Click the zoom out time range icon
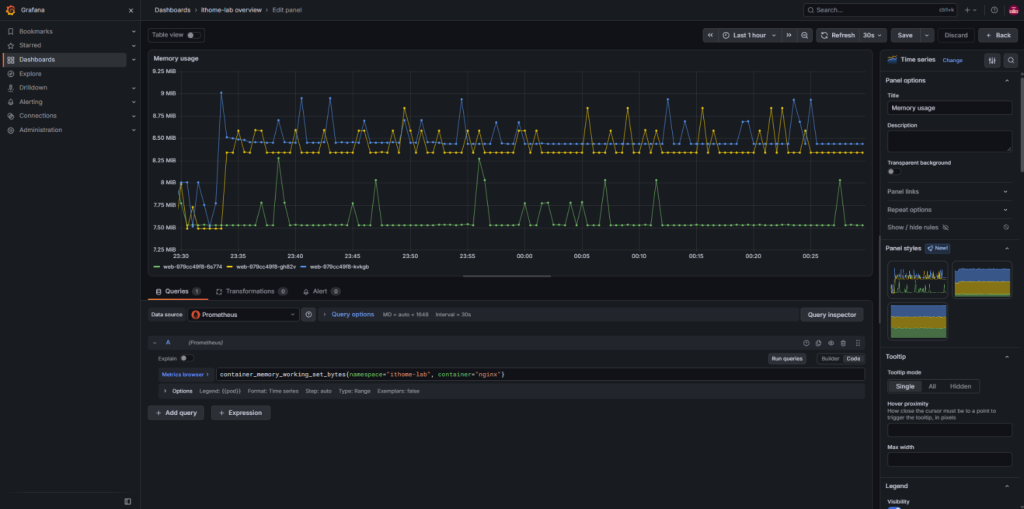This screenshot has height=509, width=1024. [x=805, y=35]
